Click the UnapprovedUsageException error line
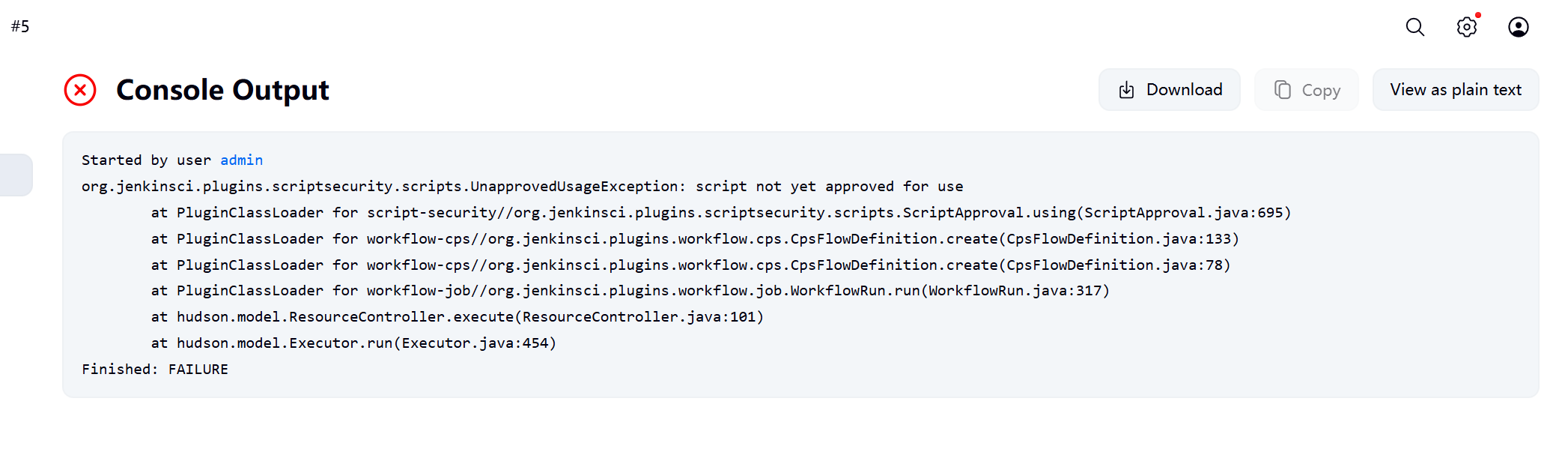 point(523,186)
